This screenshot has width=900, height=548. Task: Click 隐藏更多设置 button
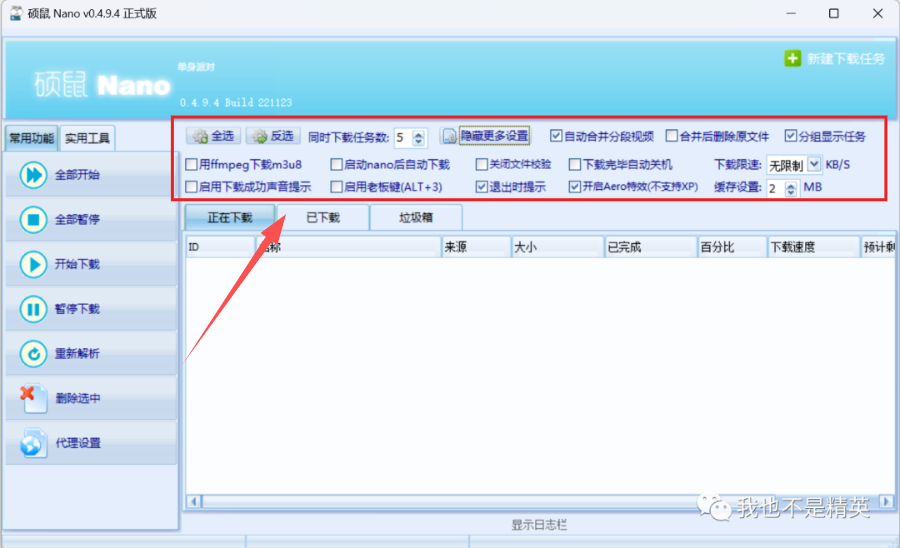(x=486, y=136)
